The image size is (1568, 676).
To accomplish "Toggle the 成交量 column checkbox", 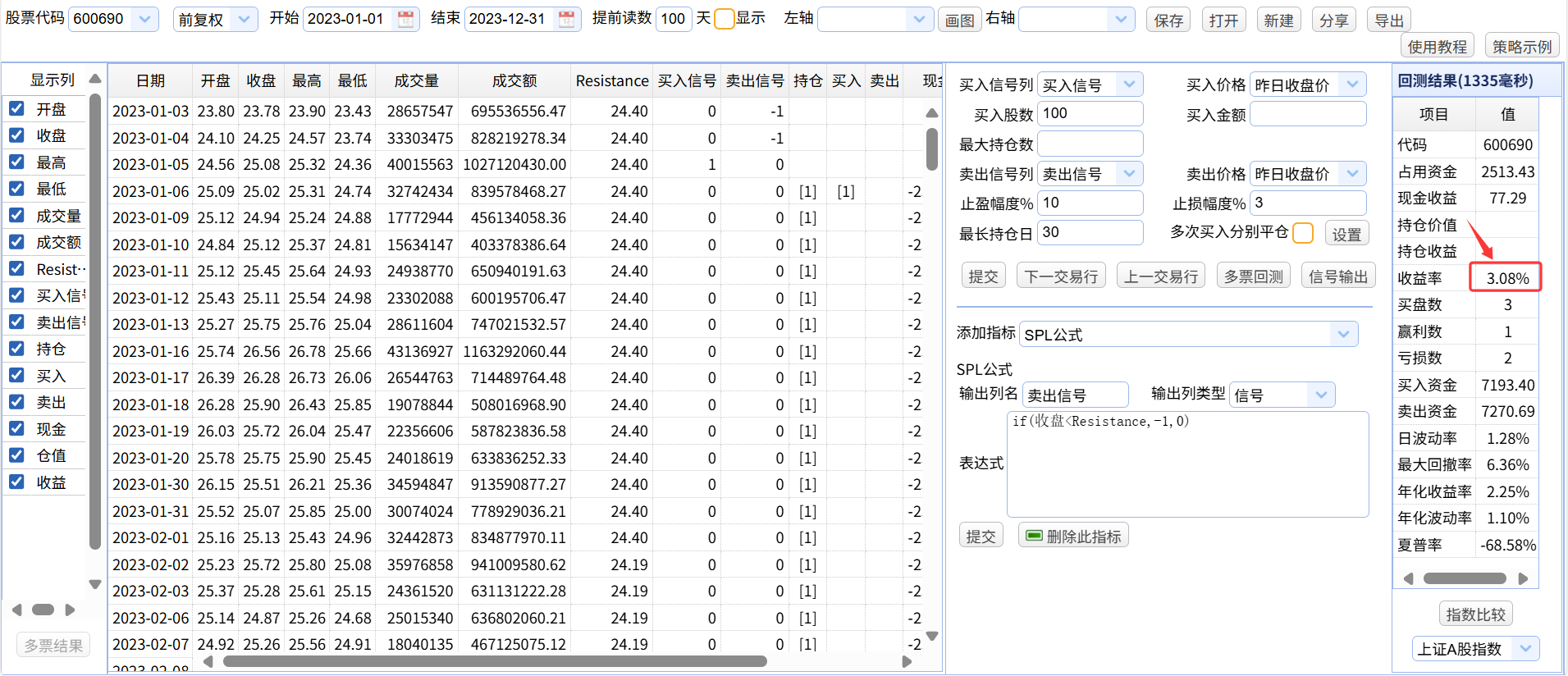I will click(16, 215).
